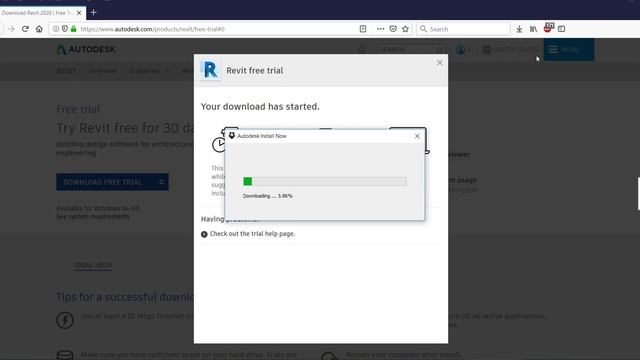Click the Autodesk site search field
Viewport: 640px width, 360px height.
[x=411, y=50]
